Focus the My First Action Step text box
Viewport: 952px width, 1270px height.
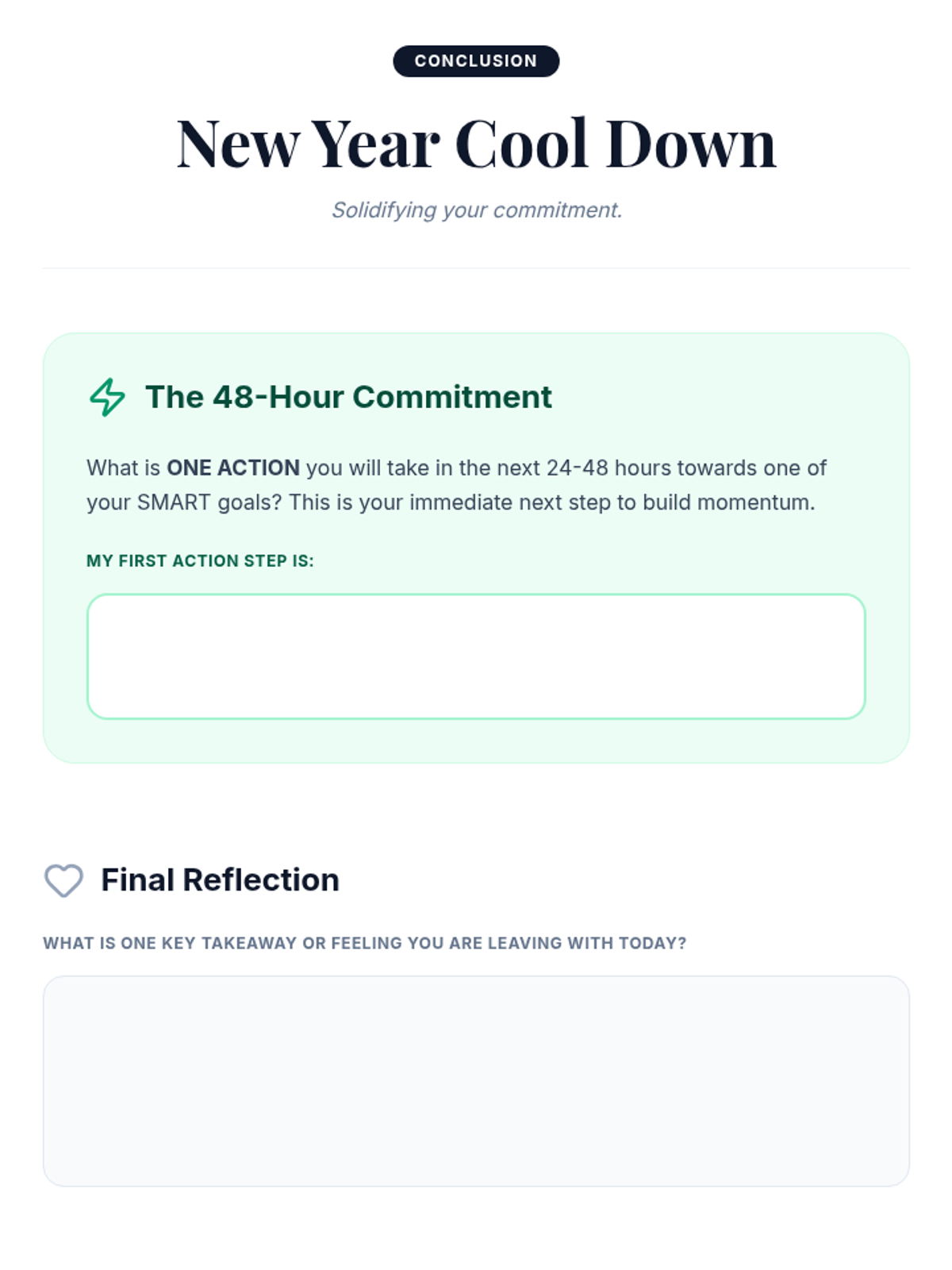pos(476,656)
